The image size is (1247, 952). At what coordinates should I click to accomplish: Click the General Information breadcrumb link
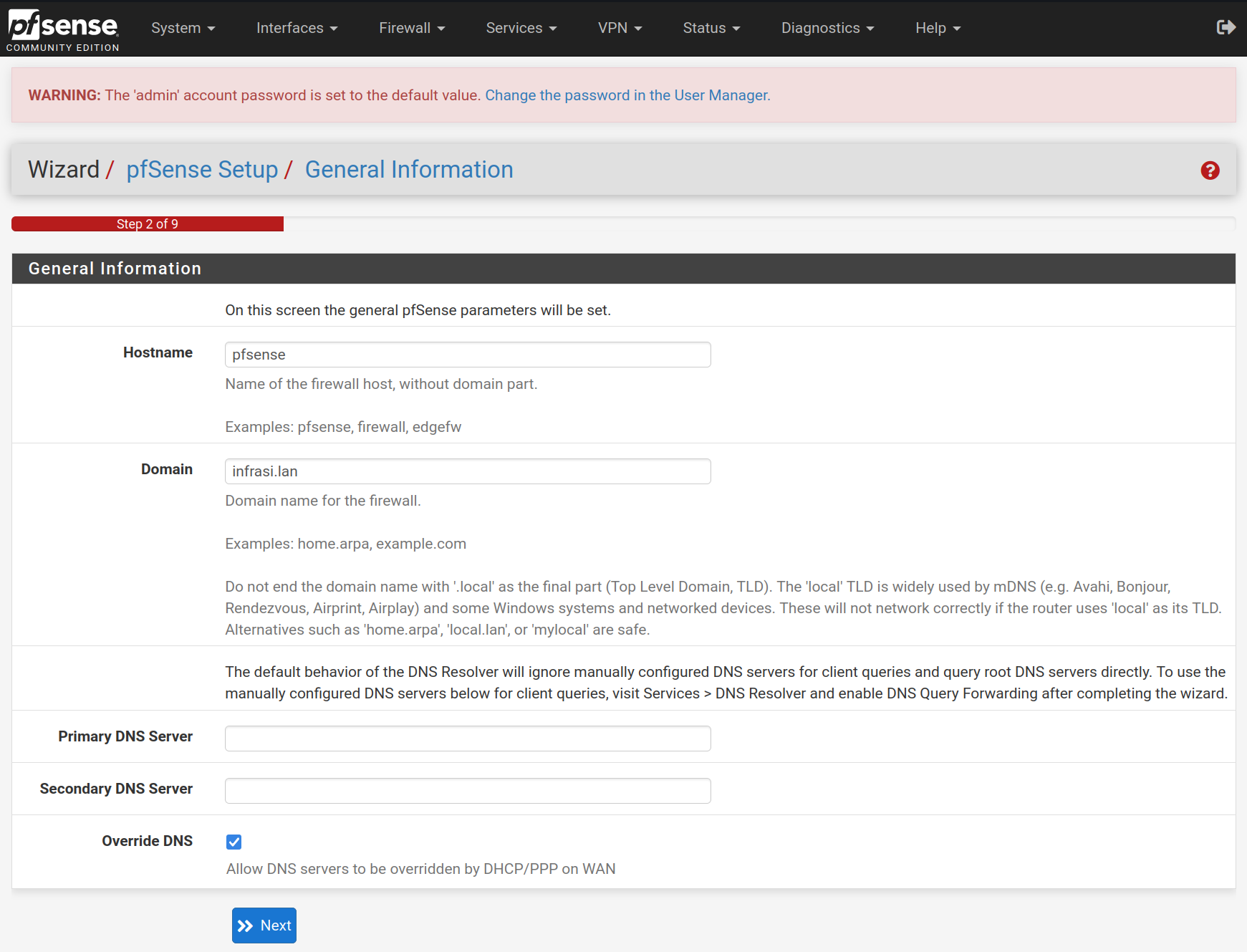[409, 170]
